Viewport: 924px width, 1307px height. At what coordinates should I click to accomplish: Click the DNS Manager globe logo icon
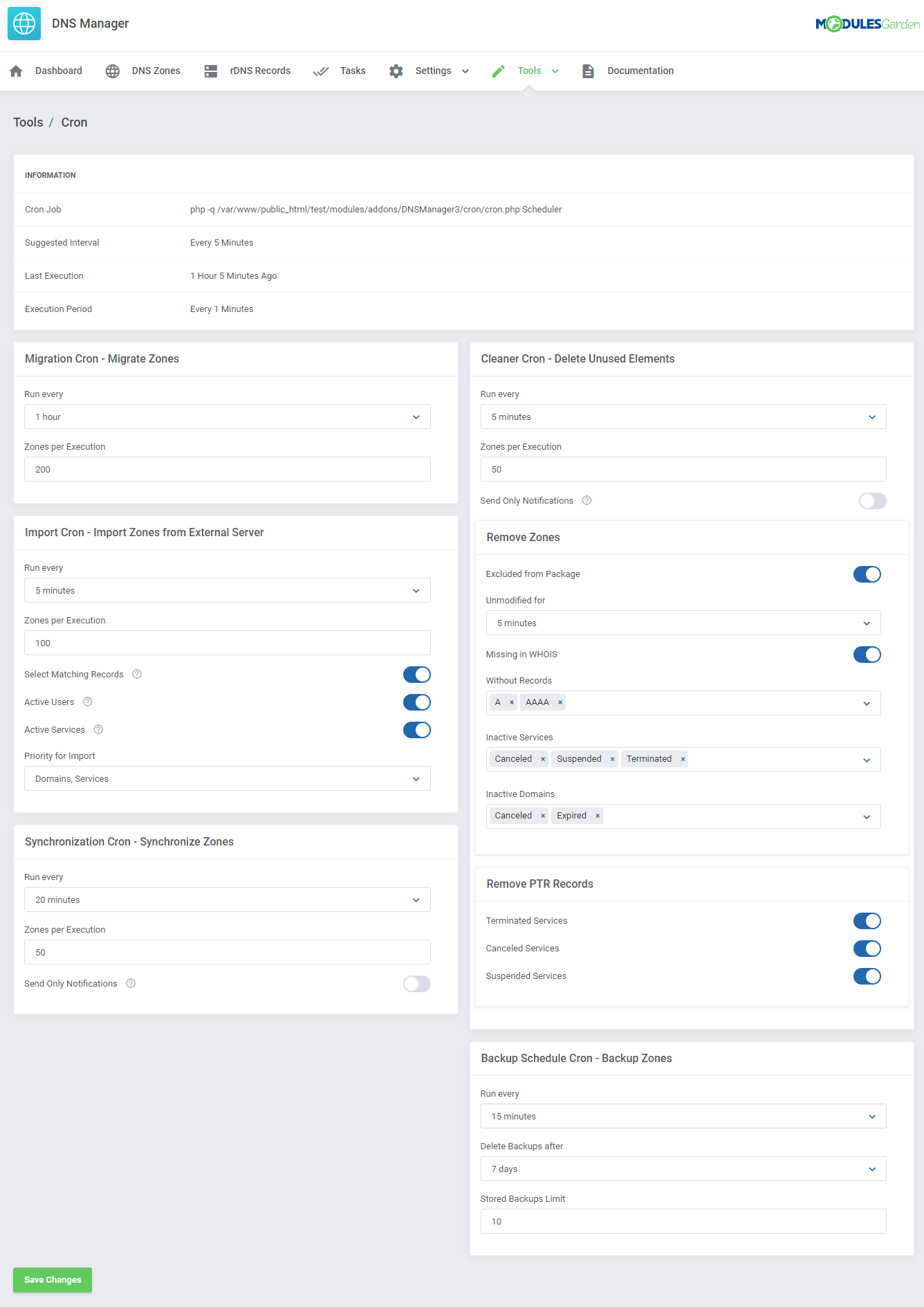coord(24,24)
